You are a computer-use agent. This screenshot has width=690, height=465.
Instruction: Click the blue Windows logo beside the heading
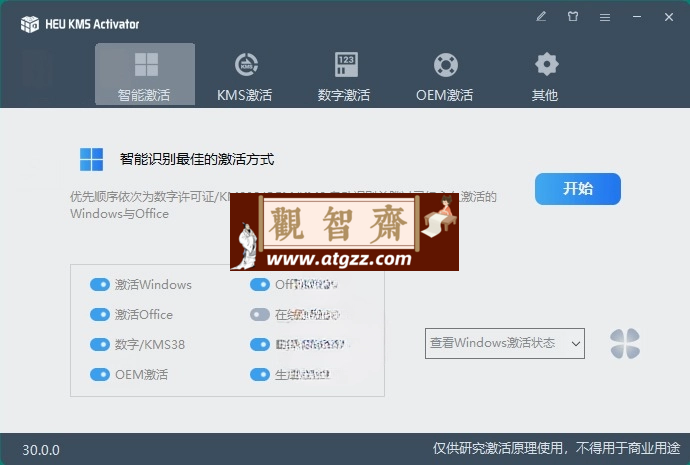click(x=92, y=159)
